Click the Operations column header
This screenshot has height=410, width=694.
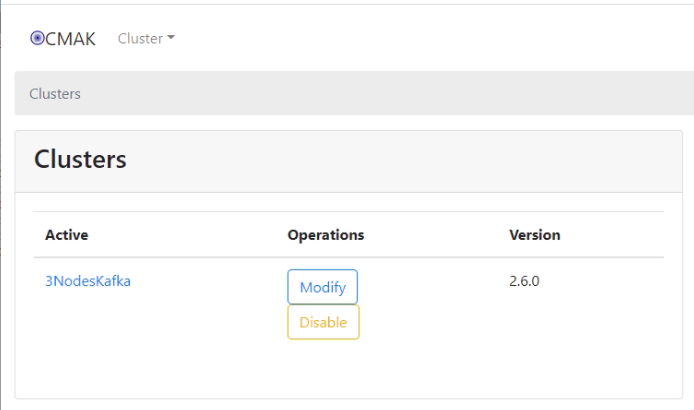point(326,235)
